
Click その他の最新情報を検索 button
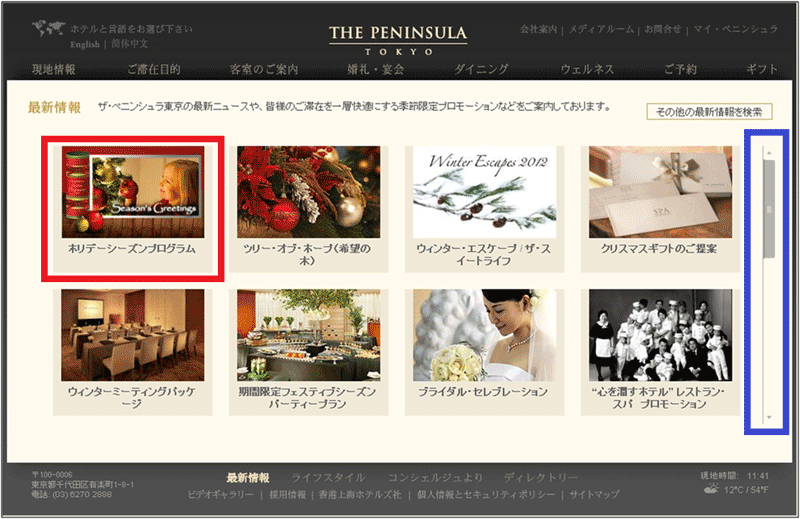[709, 112]
